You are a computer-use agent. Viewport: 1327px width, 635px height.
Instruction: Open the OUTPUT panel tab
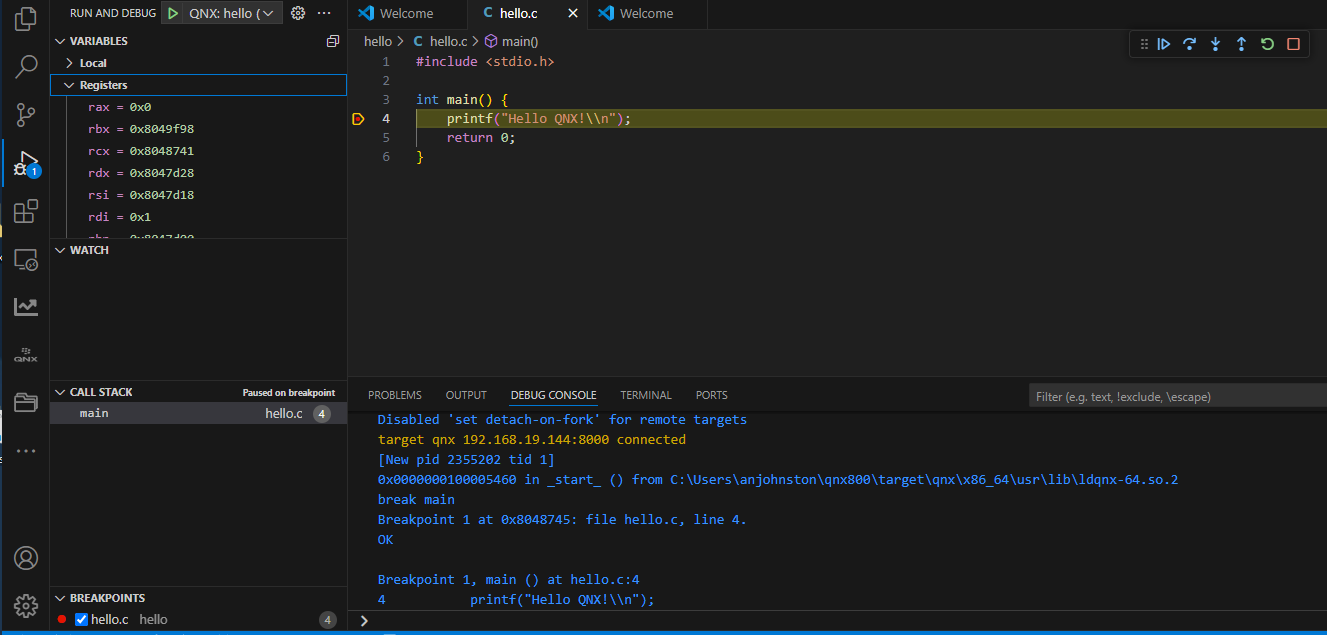click(x=466, y=395)
